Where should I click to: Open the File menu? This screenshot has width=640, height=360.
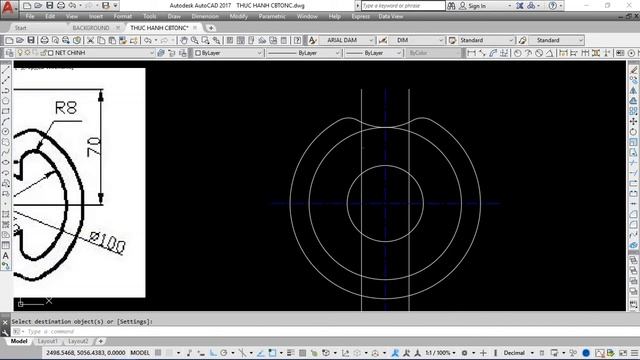click(30, 16)
